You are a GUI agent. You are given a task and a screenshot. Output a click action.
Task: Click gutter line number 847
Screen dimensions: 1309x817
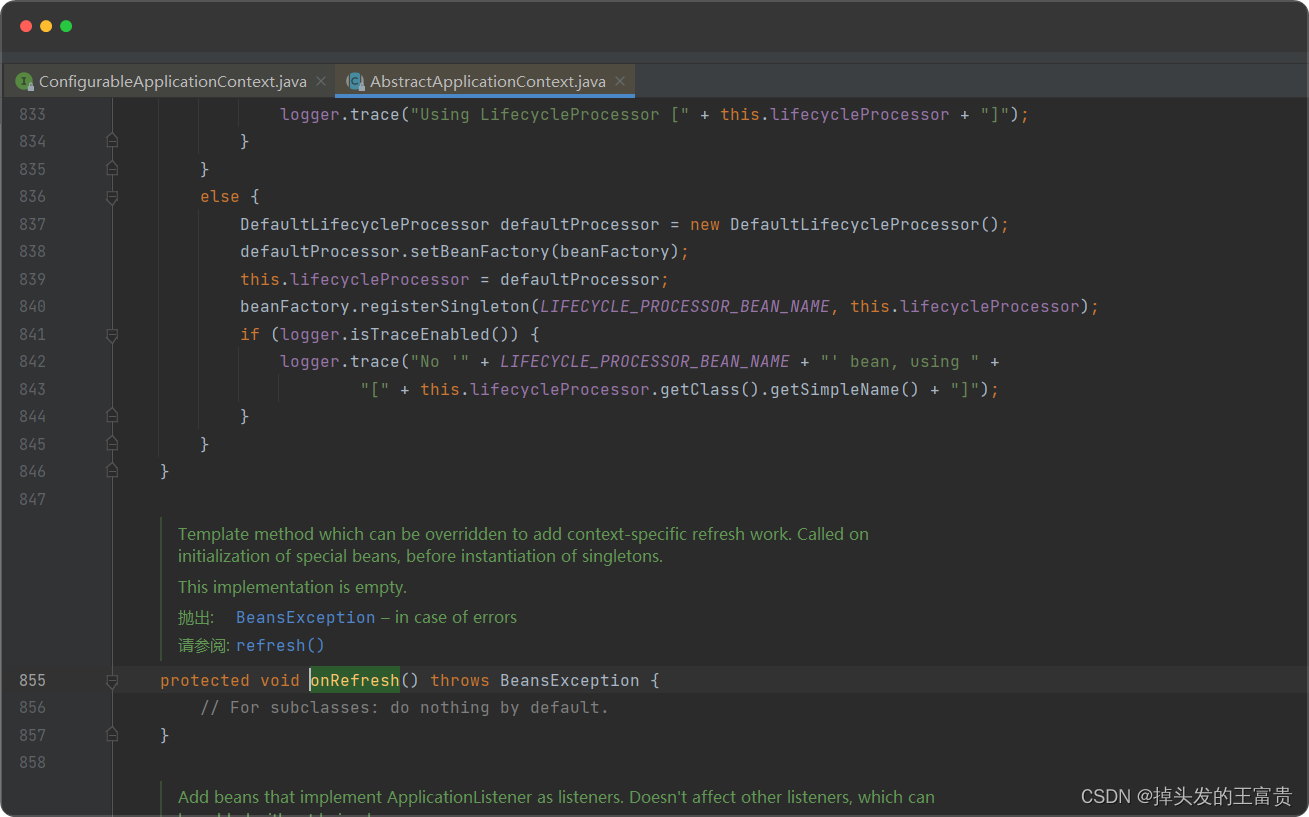point(32,499)
